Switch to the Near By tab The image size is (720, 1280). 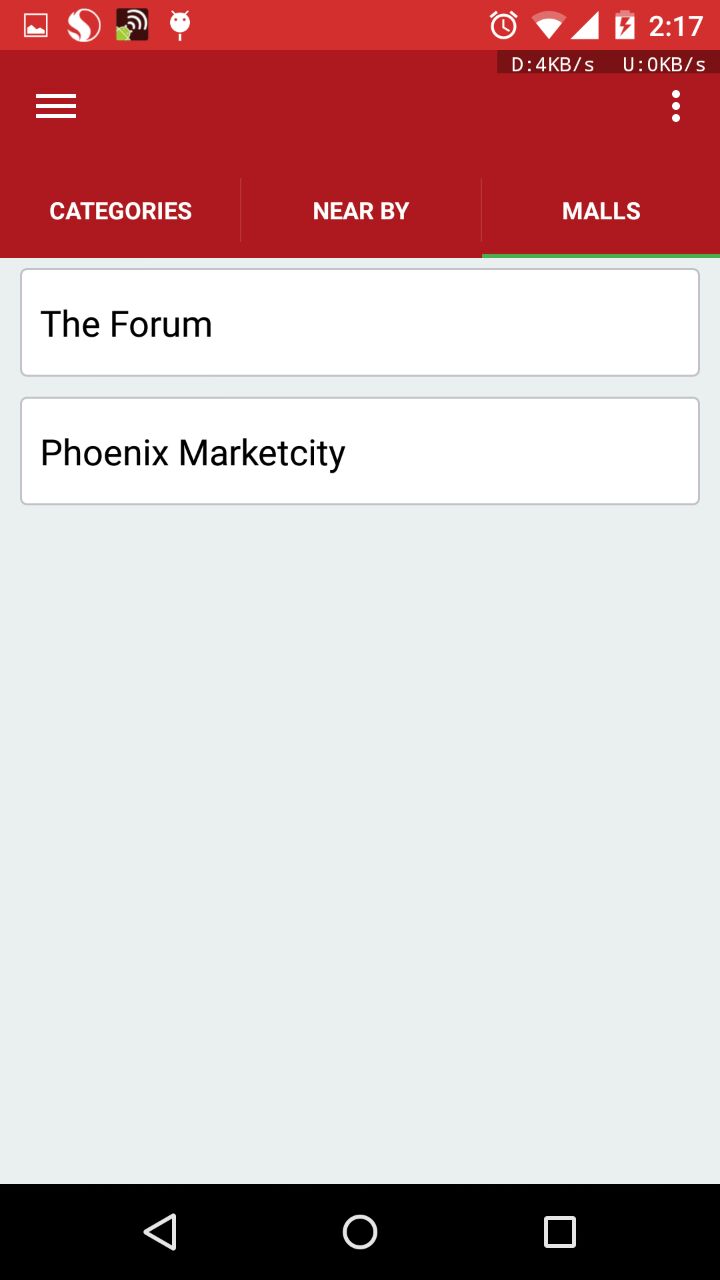(x=361, y=211)
